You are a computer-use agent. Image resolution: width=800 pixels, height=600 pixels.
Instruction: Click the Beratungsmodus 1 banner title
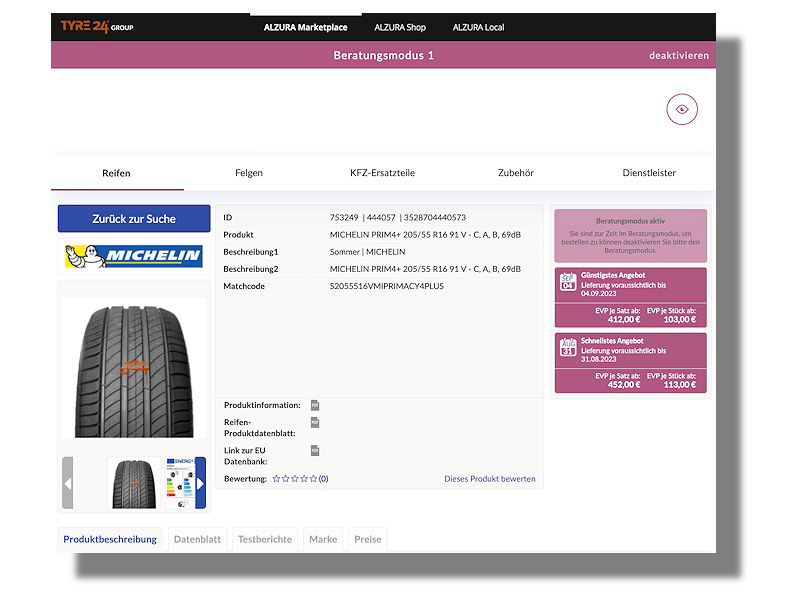pos(384,55)
